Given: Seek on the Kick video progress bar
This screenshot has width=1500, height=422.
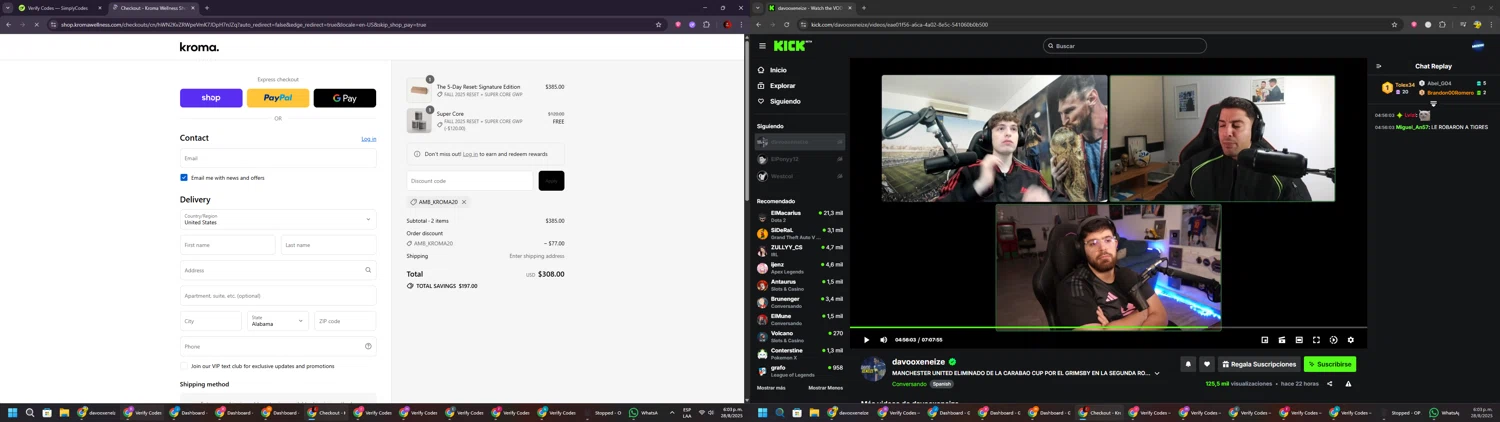Looking at the screenshot, I should [1108, 328].
